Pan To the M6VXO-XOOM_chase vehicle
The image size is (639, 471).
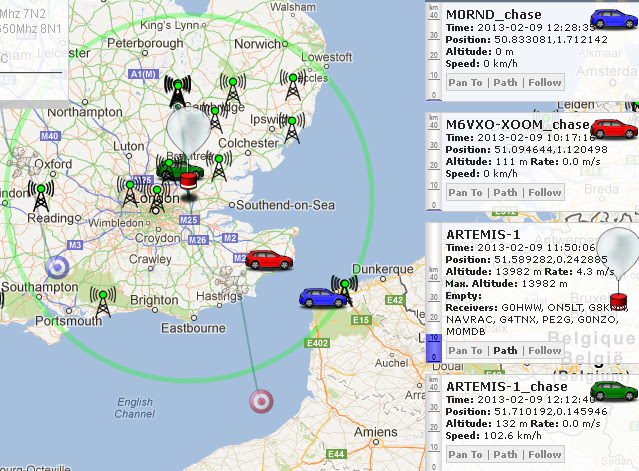(465, 193)
